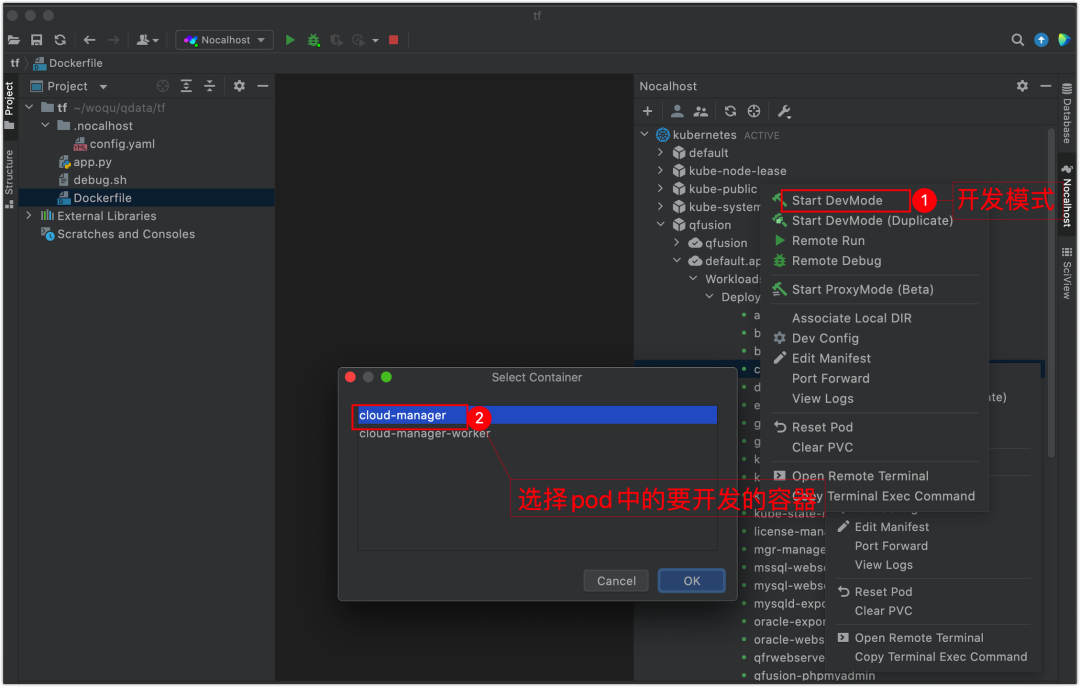
Task: Click Cancel in the Select Container dialog
Action: [x=616, y=581]
